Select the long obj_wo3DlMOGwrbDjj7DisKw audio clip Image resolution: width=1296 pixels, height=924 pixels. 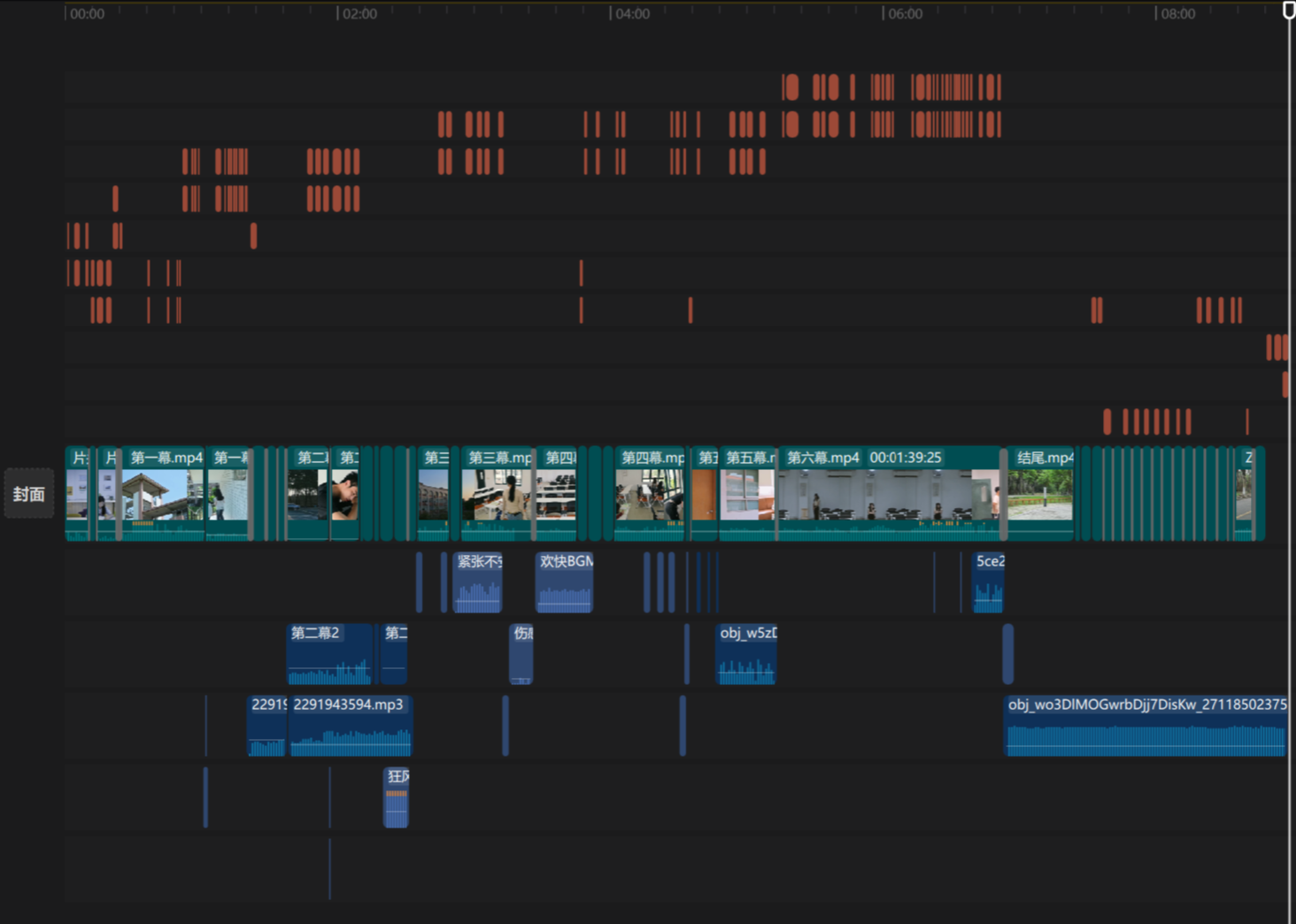[1146, 726]
